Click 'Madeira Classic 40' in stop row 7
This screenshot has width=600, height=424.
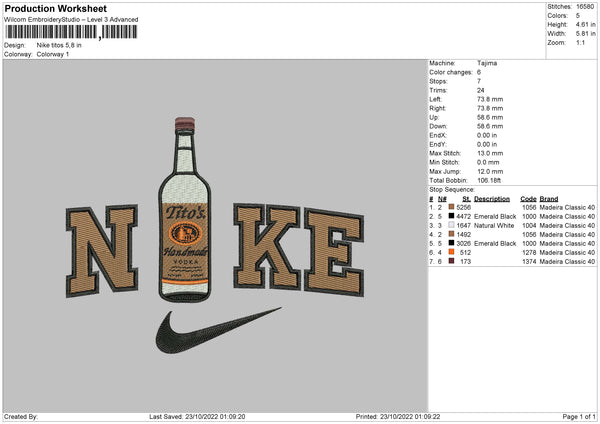tap(567, 261)
